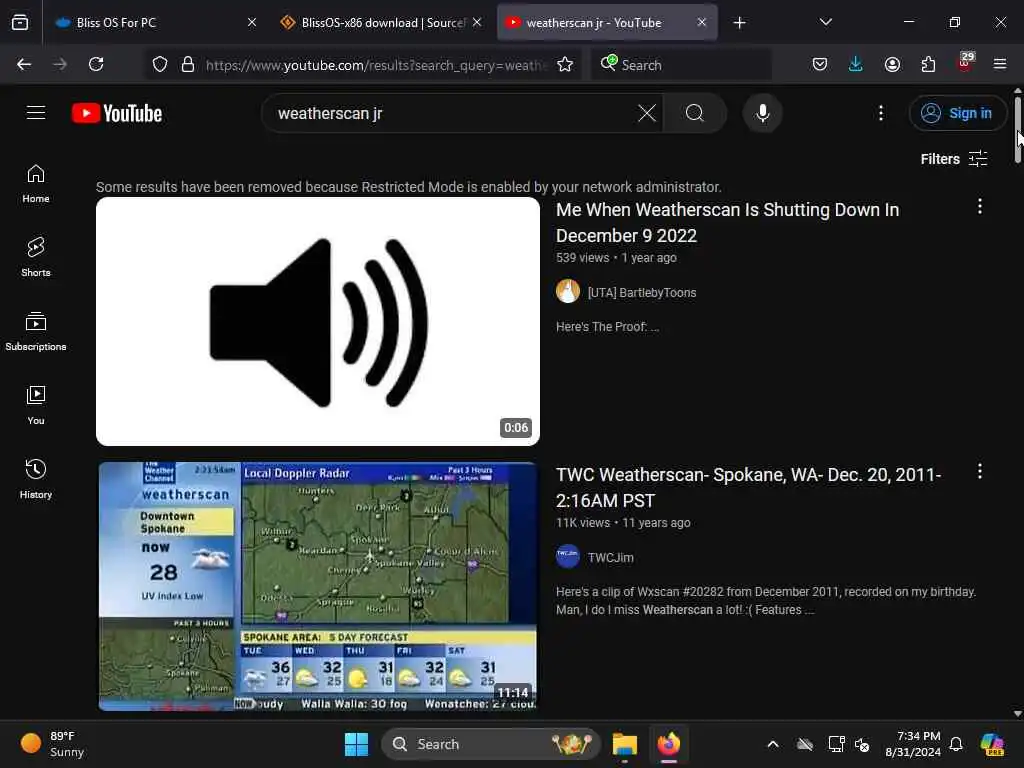Image resolution: width=1024 pixels, height=768 pixels.
Task: Reload the current page
Action: click(x=96, y=64)
